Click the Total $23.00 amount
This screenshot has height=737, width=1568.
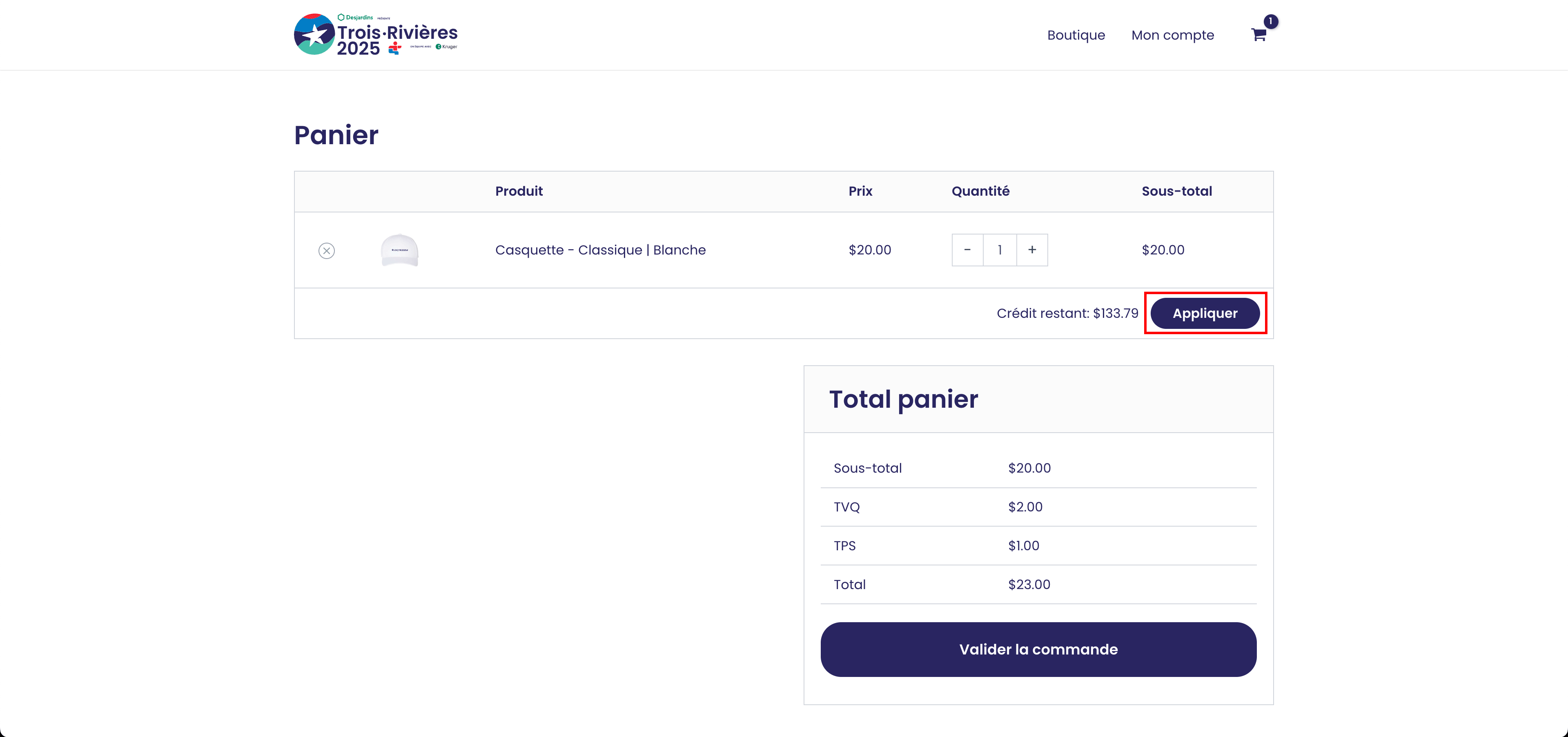[x=1029, y=584]
